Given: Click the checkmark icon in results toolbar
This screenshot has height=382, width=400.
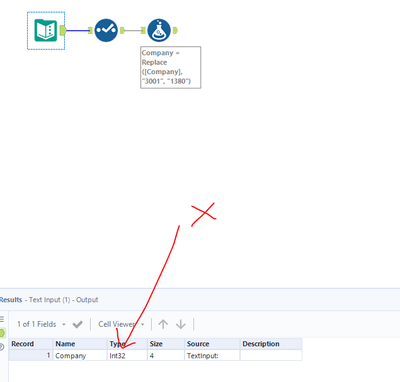Looking at the screenshot, I should pyautogui.click(x=77, y=324).
